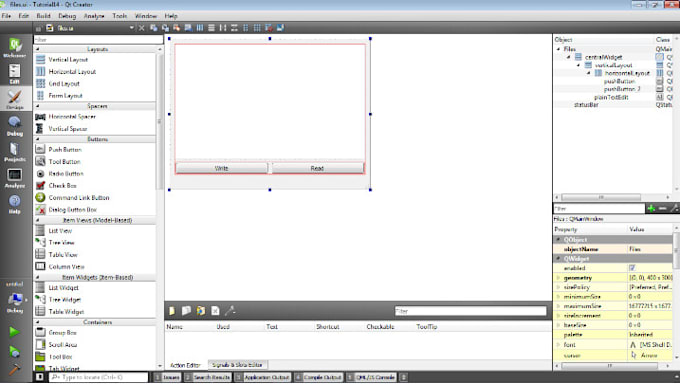Collapse the Layouts widget category
The height and width of the screenshot is (384, 680).
pyautogui.click(x=37, y=49)
